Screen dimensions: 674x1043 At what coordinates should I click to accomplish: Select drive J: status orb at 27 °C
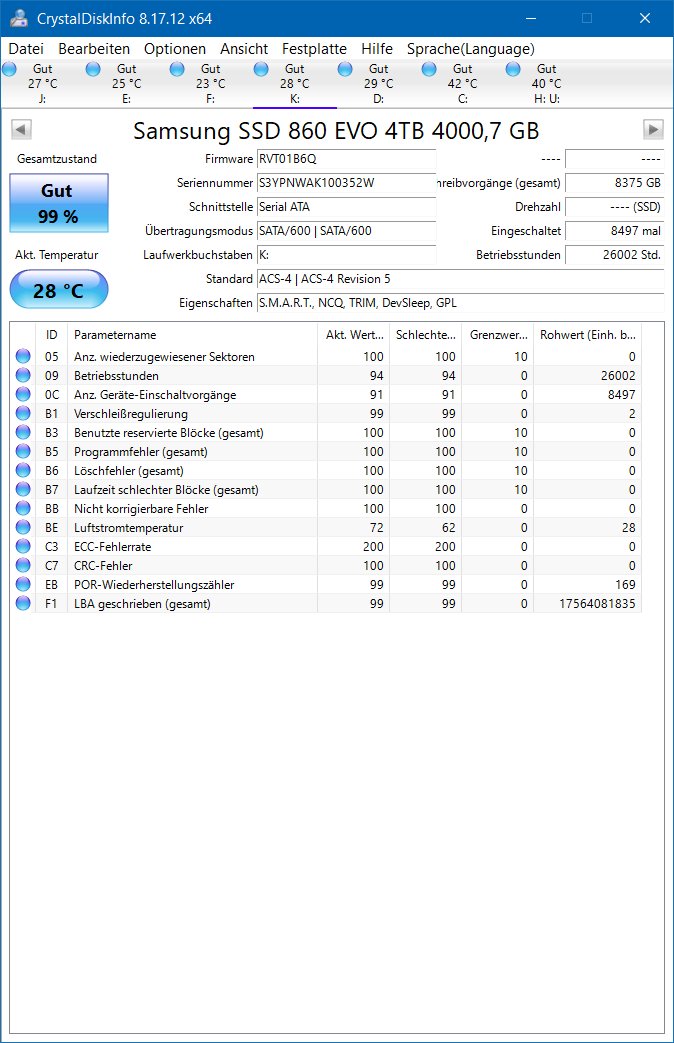pyautogui.click(x=9, y=69)
